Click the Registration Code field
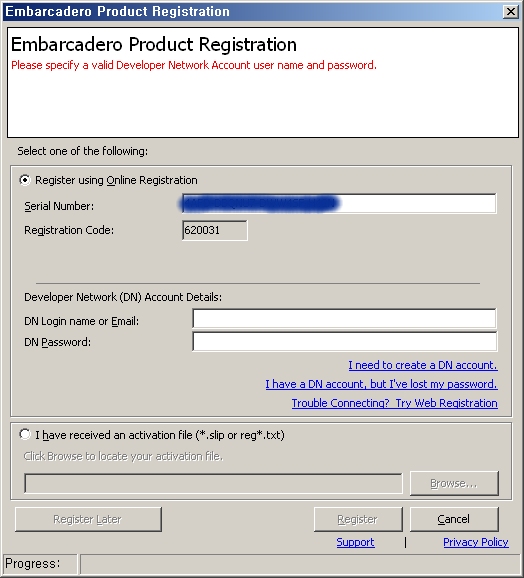Image resolution: width=524 pixels, height=578 pixels. coord(214,230)
